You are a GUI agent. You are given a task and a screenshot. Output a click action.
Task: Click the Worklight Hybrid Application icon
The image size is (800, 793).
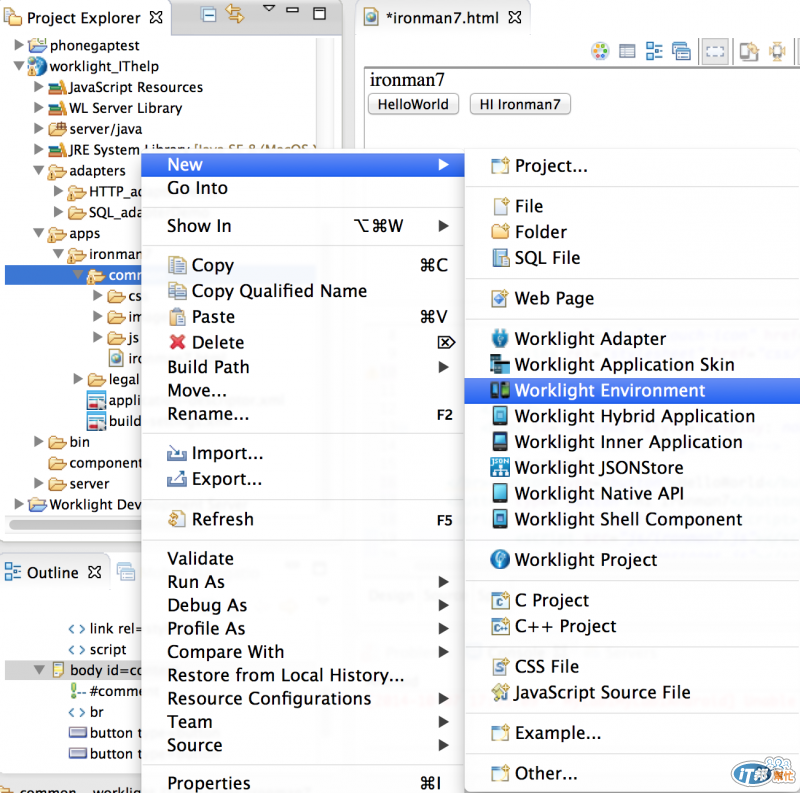tap(500, 416)
